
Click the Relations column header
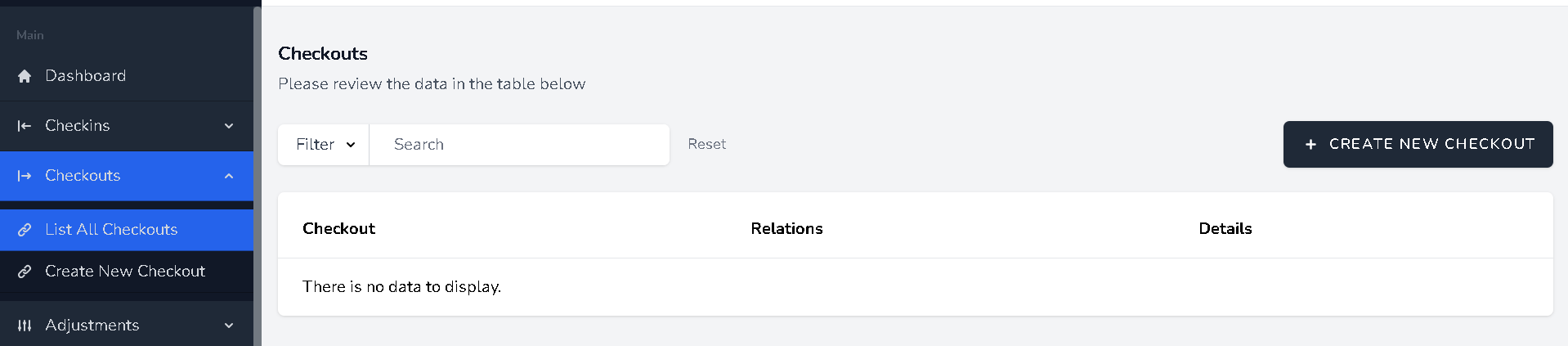(786, 229)
